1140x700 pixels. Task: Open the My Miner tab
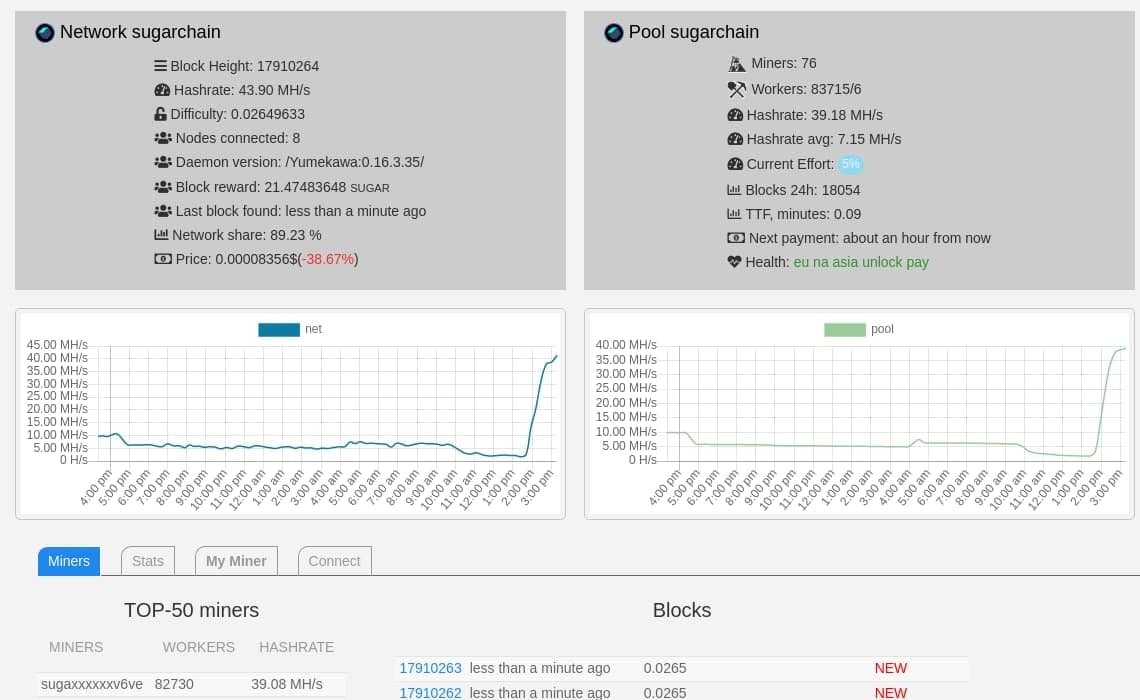pos(236,561)
